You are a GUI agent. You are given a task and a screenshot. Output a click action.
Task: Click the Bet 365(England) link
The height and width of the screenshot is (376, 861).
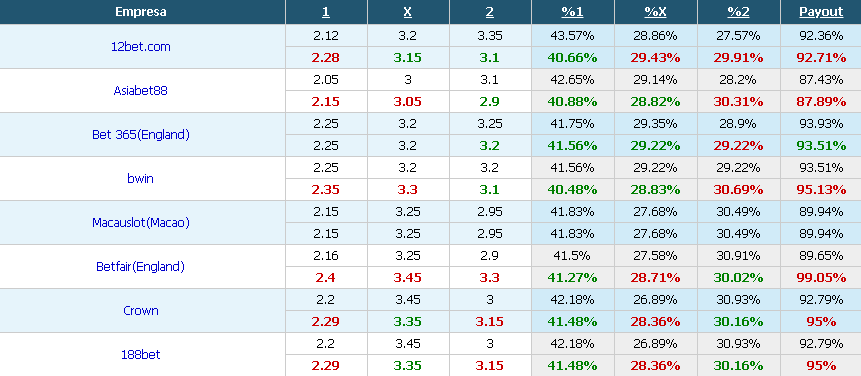141,134
